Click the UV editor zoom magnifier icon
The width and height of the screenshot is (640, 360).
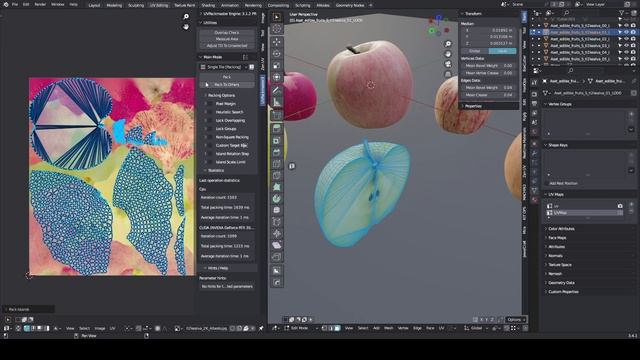186,17
